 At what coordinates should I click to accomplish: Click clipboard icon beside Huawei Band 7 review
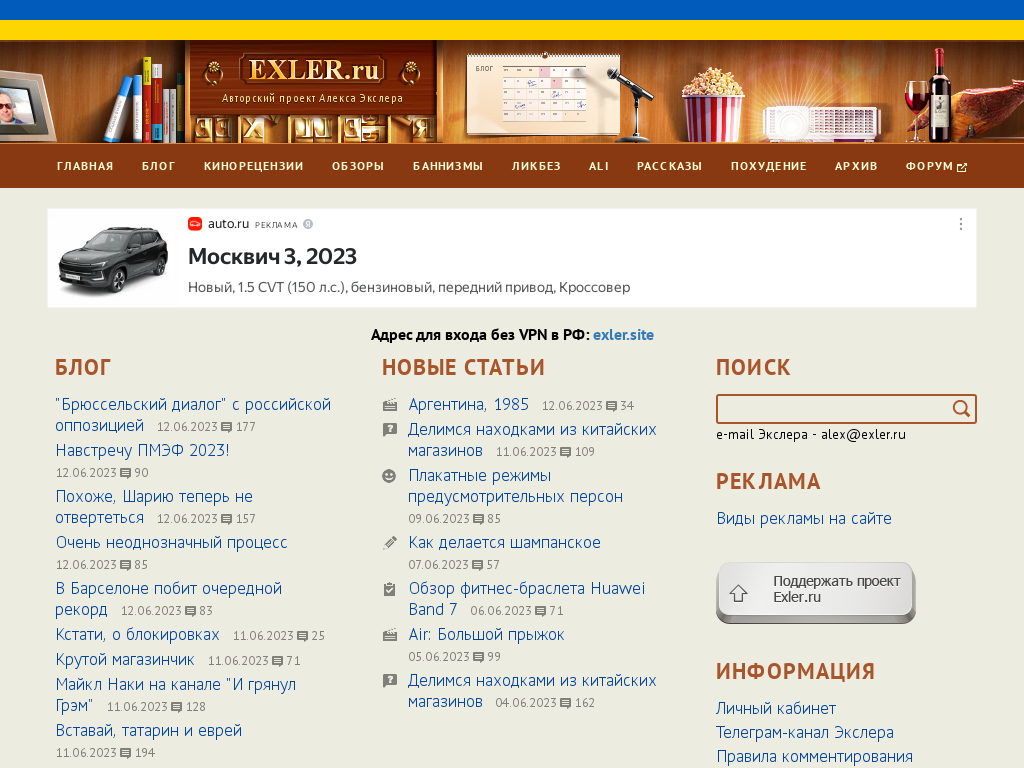pyautogui.click(x=389, y=589)
